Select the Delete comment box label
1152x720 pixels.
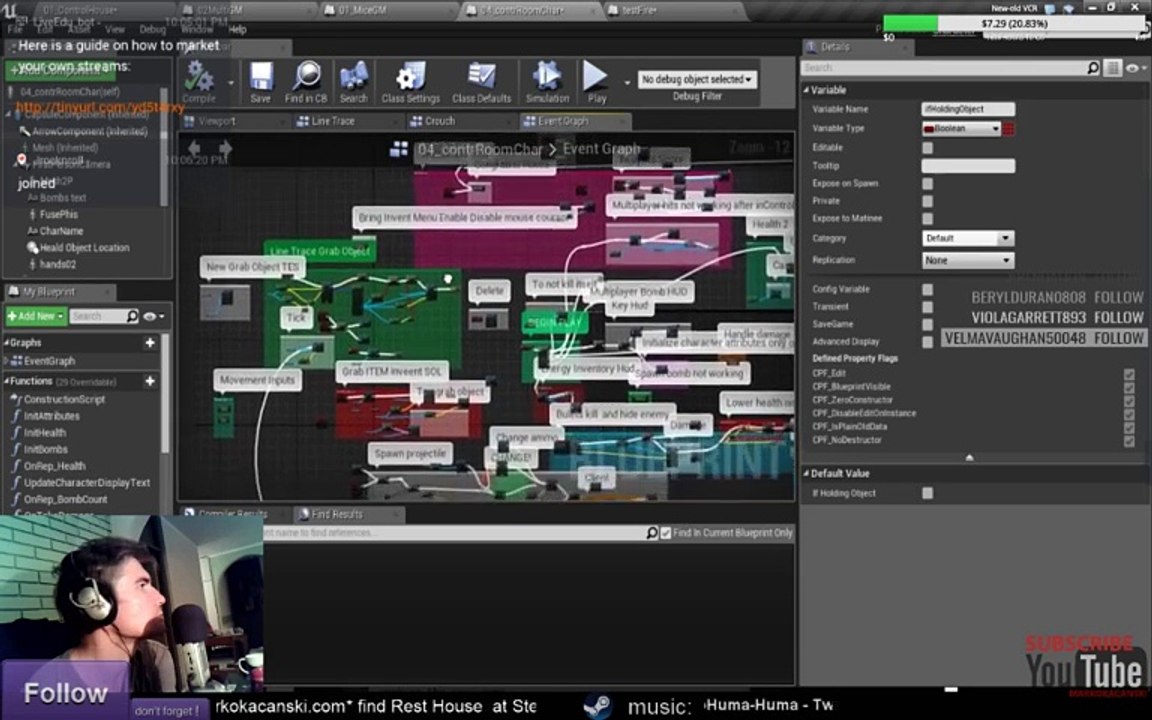489,291
